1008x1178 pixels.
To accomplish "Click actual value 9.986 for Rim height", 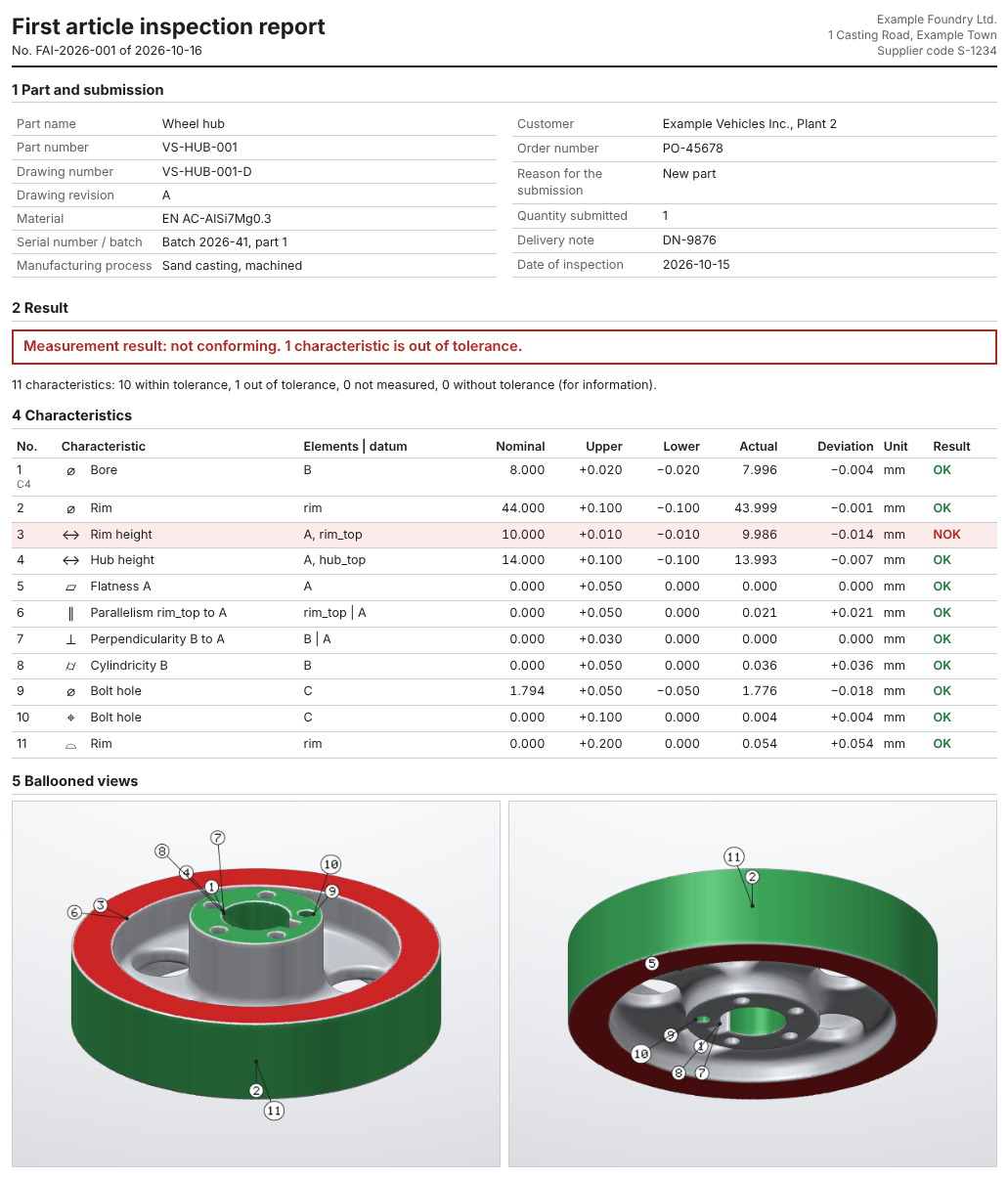I will coord(759,535).
